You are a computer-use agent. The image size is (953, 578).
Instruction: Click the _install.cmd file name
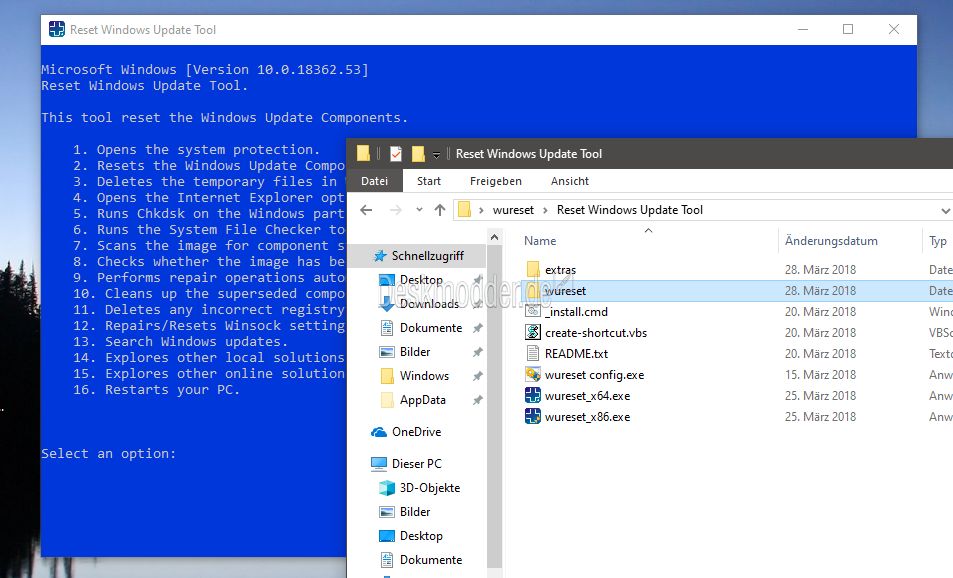[576, 311]
